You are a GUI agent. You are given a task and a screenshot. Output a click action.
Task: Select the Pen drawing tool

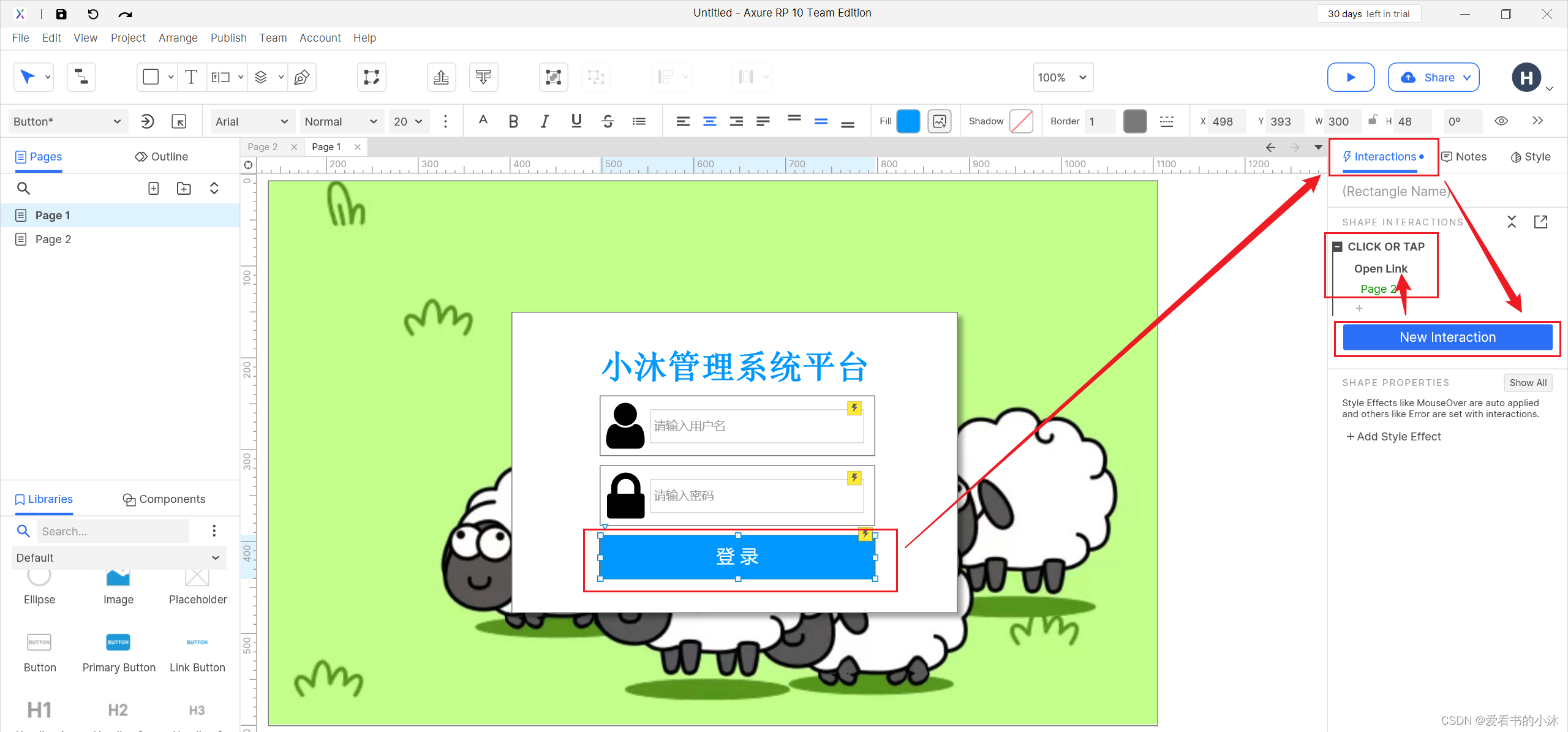coord(301,77)
